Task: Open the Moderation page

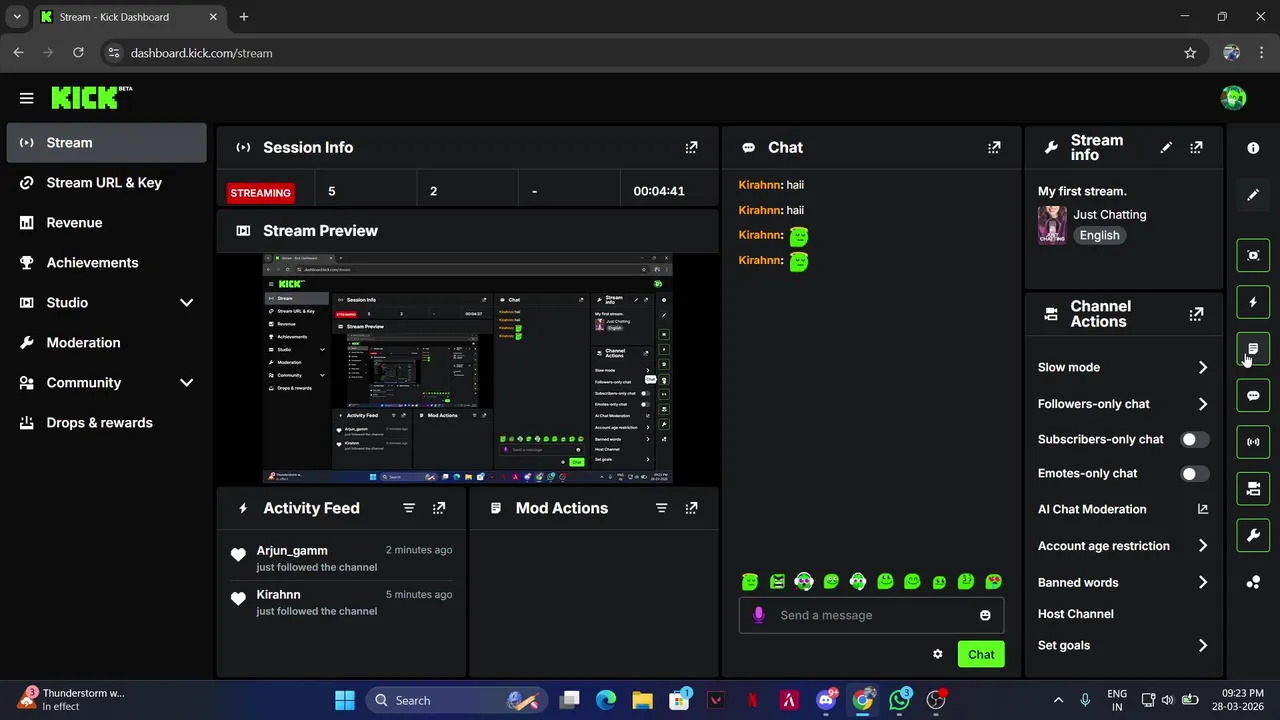Action: tap(106, 342)
